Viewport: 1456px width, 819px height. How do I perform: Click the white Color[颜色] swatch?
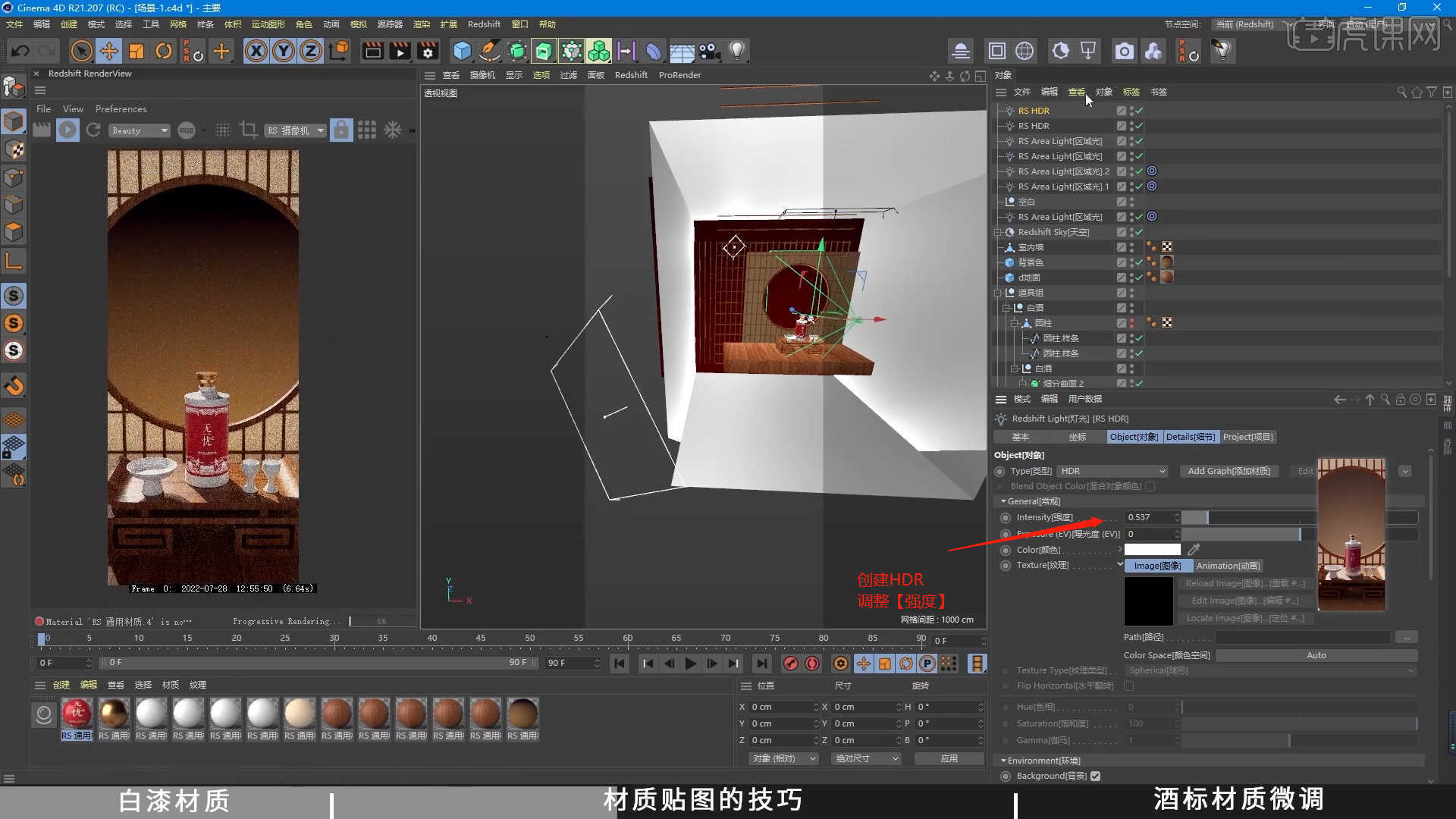1153,549
